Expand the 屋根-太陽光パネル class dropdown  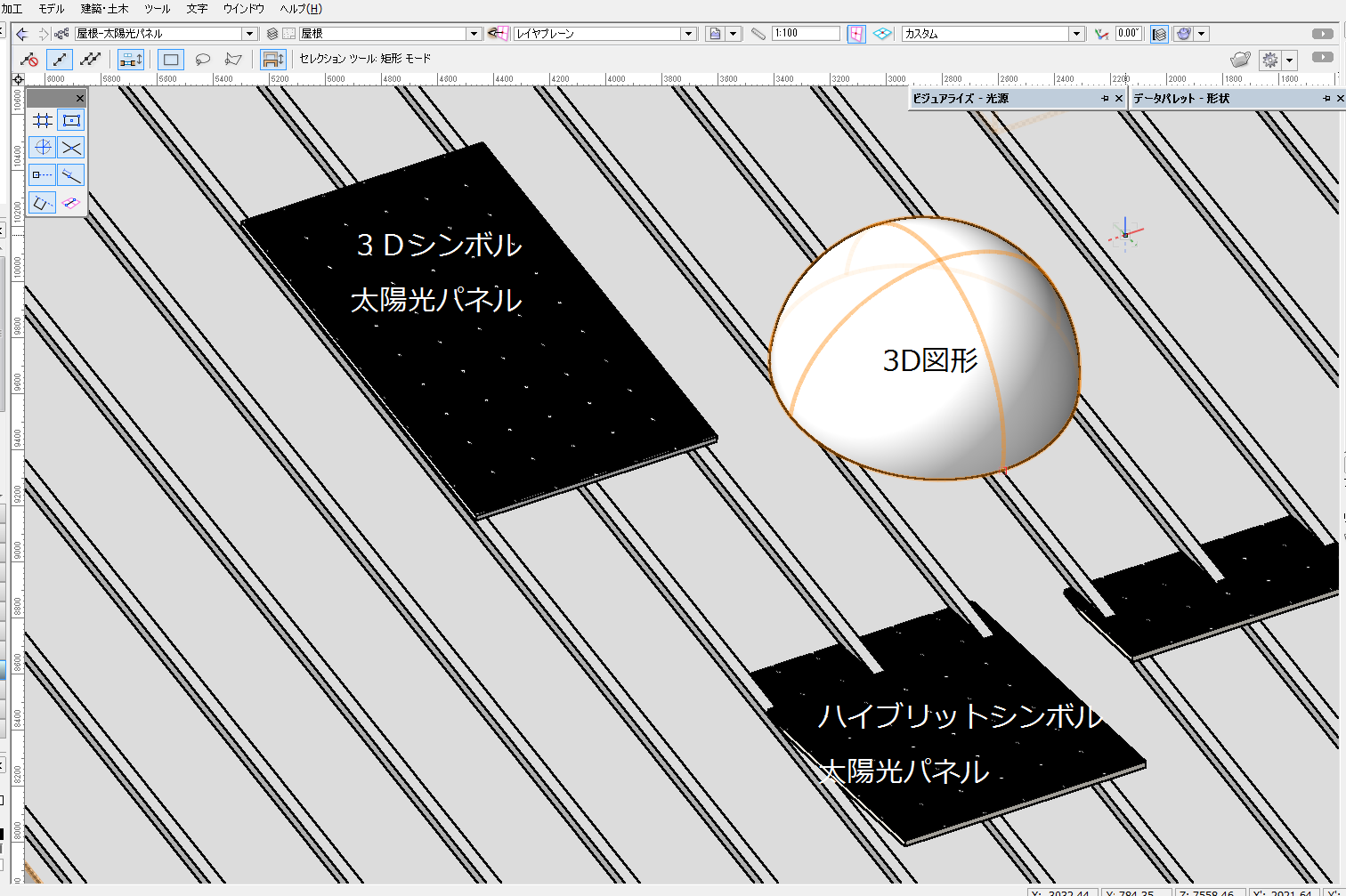point(249,34)
